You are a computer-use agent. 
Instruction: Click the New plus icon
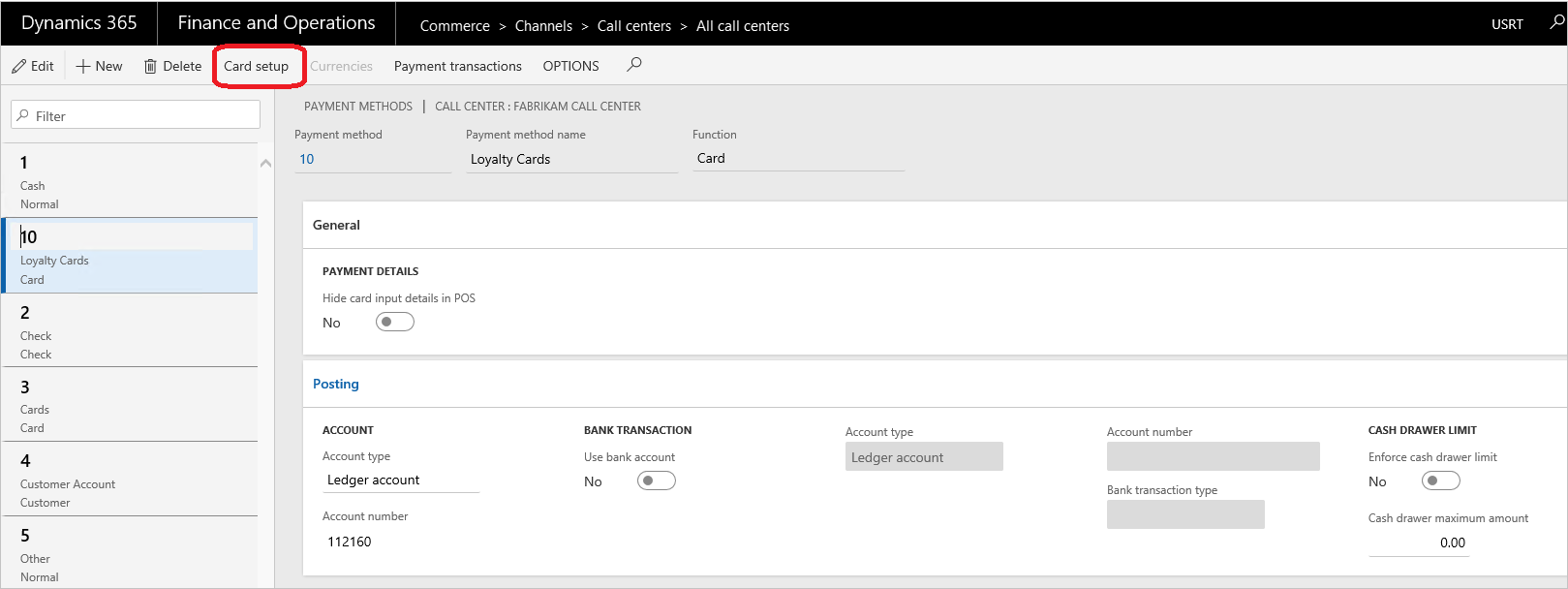83,66
